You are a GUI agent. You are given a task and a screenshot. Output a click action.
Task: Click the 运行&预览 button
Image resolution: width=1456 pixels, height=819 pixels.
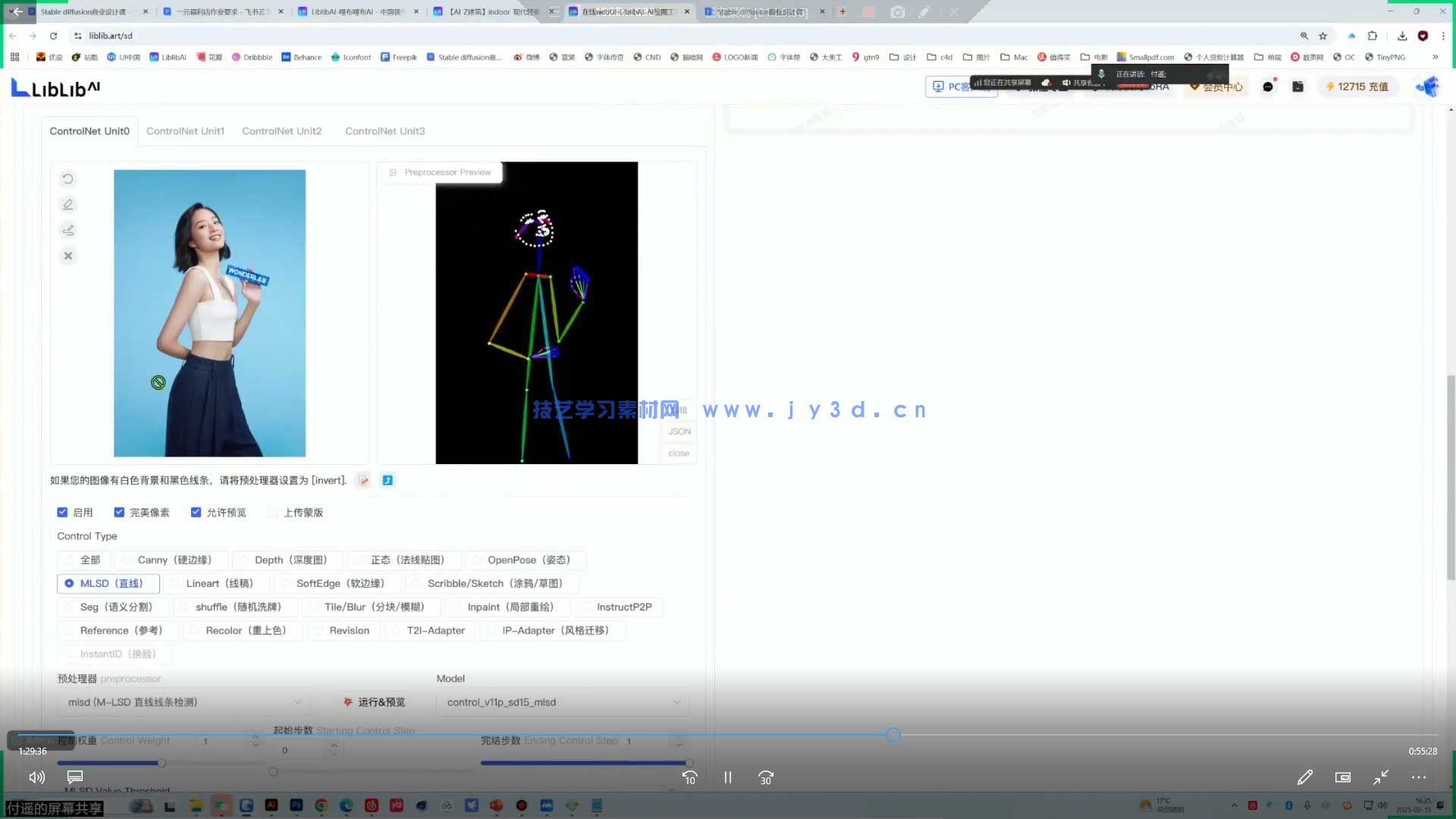[375, 702]
